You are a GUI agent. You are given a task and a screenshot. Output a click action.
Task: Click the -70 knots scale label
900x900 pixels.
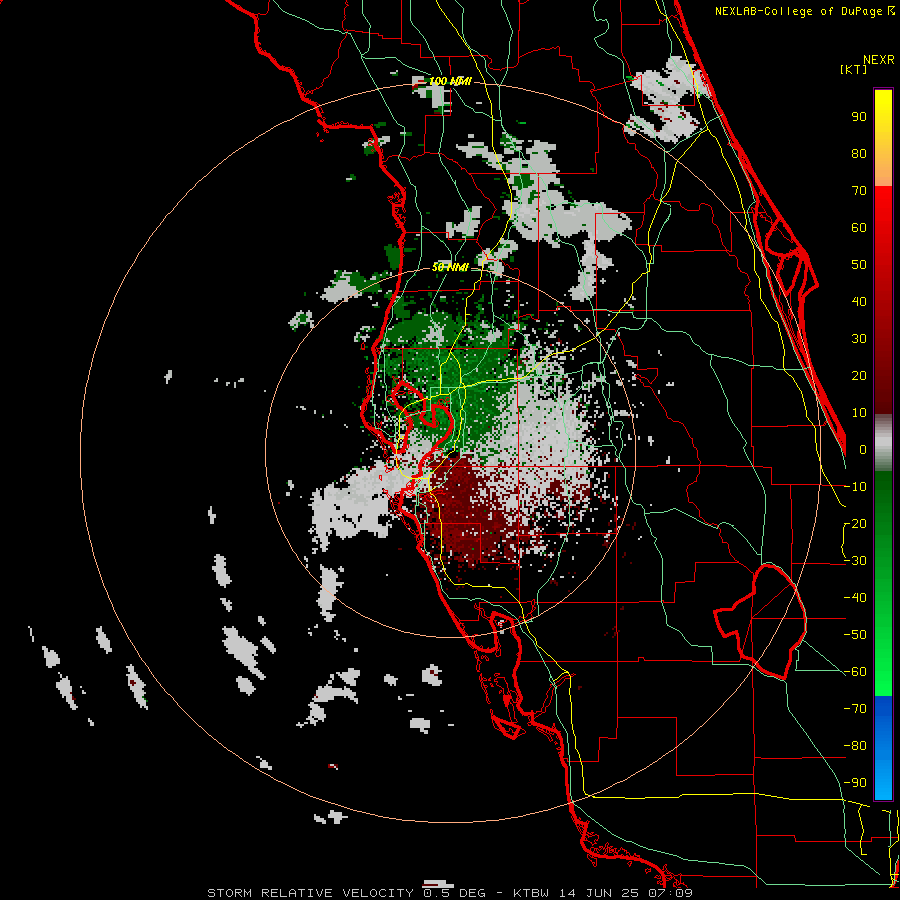coord(855,709)
